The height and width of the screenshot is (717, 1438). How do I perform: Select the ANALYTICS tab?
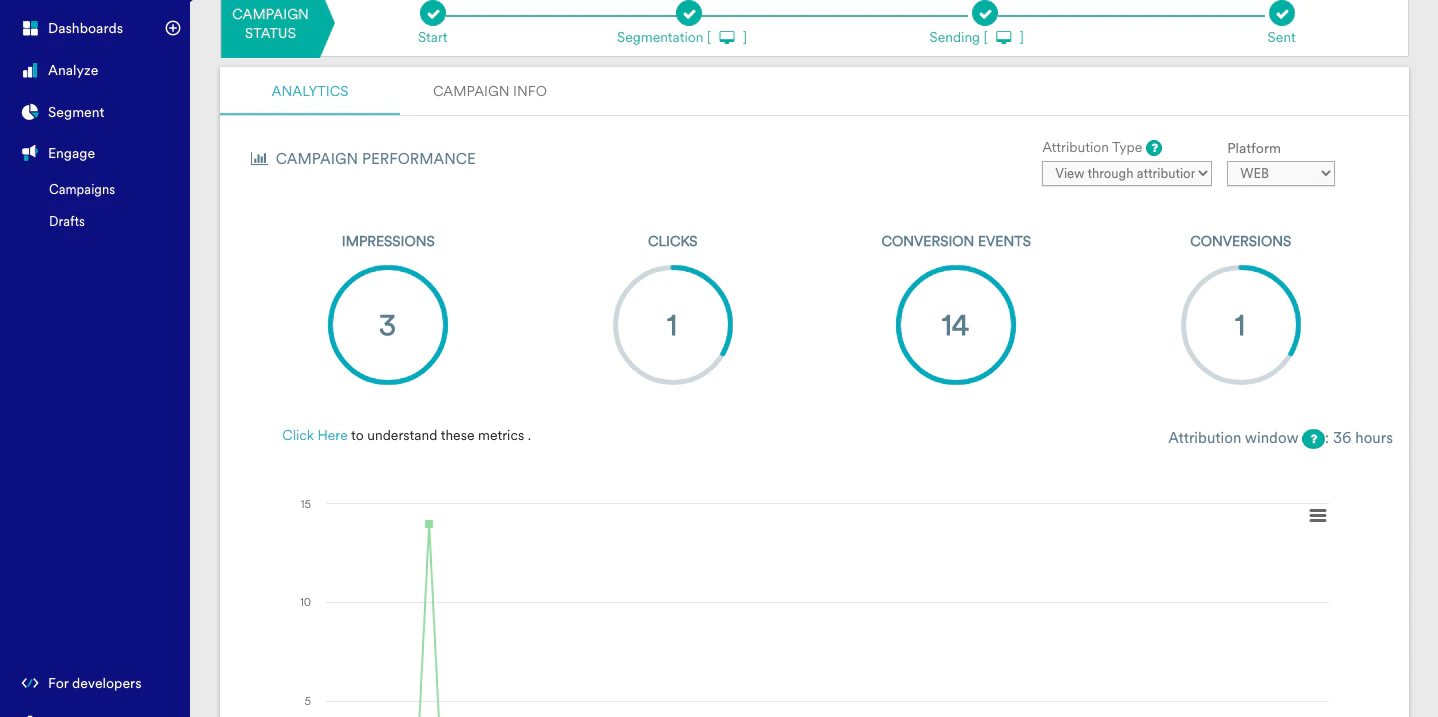pyautogui.click(x=310, y=91)
